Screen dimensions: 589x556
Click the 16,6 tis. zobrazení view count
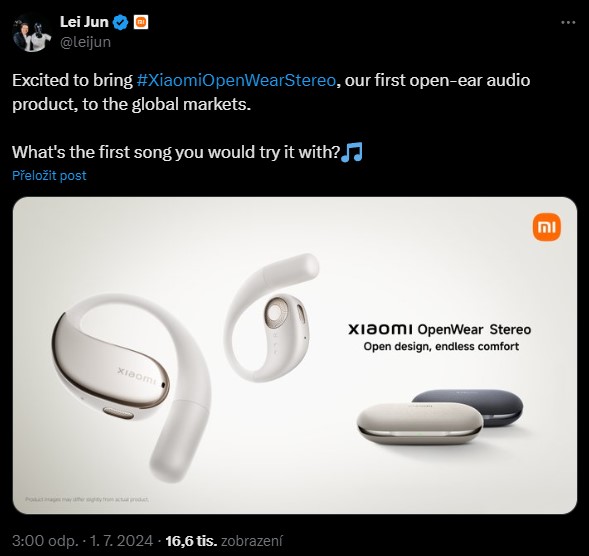(224, 541)
